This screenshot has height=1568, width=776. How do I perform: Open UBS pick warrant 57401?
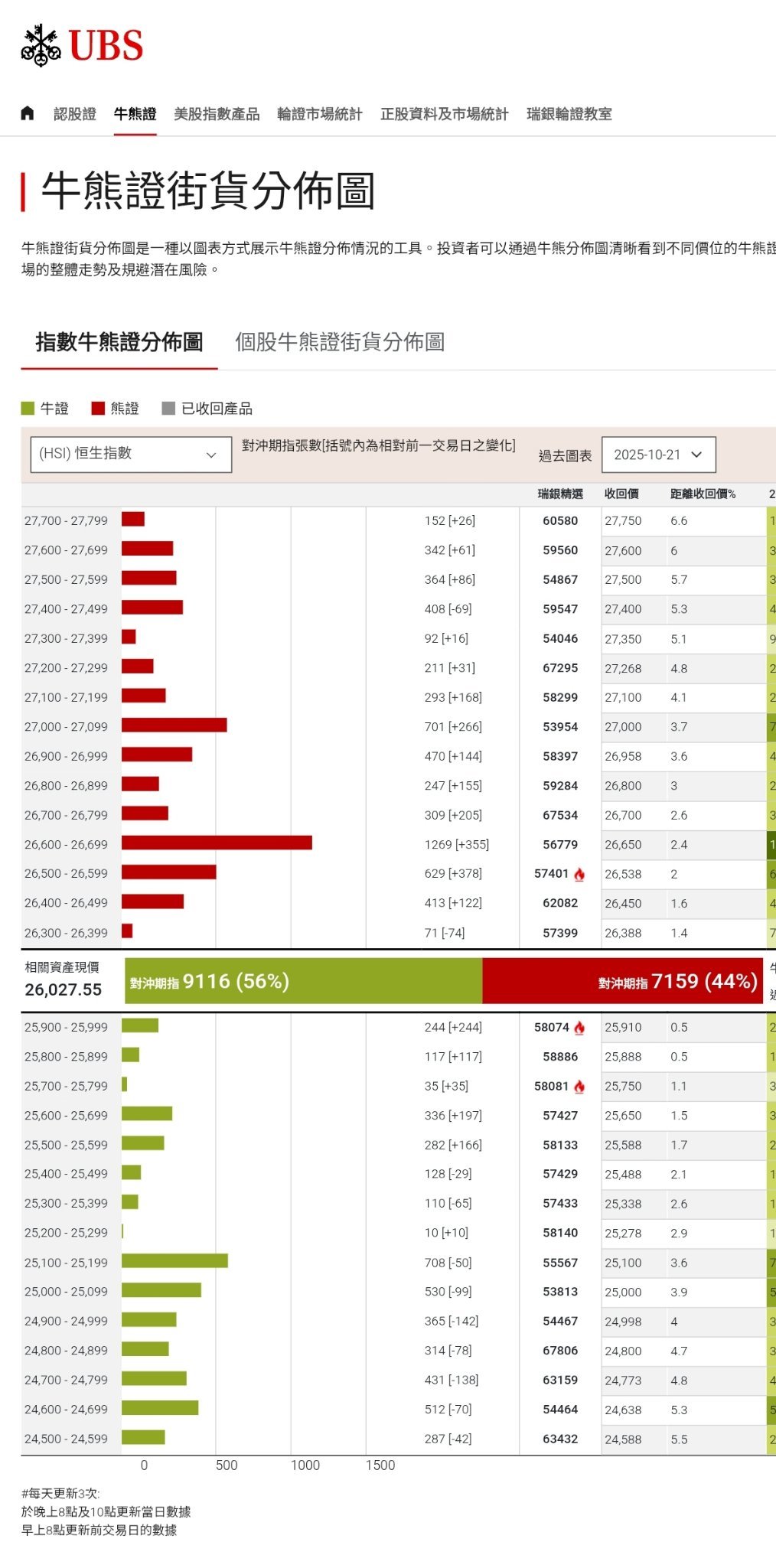[552, 874]
